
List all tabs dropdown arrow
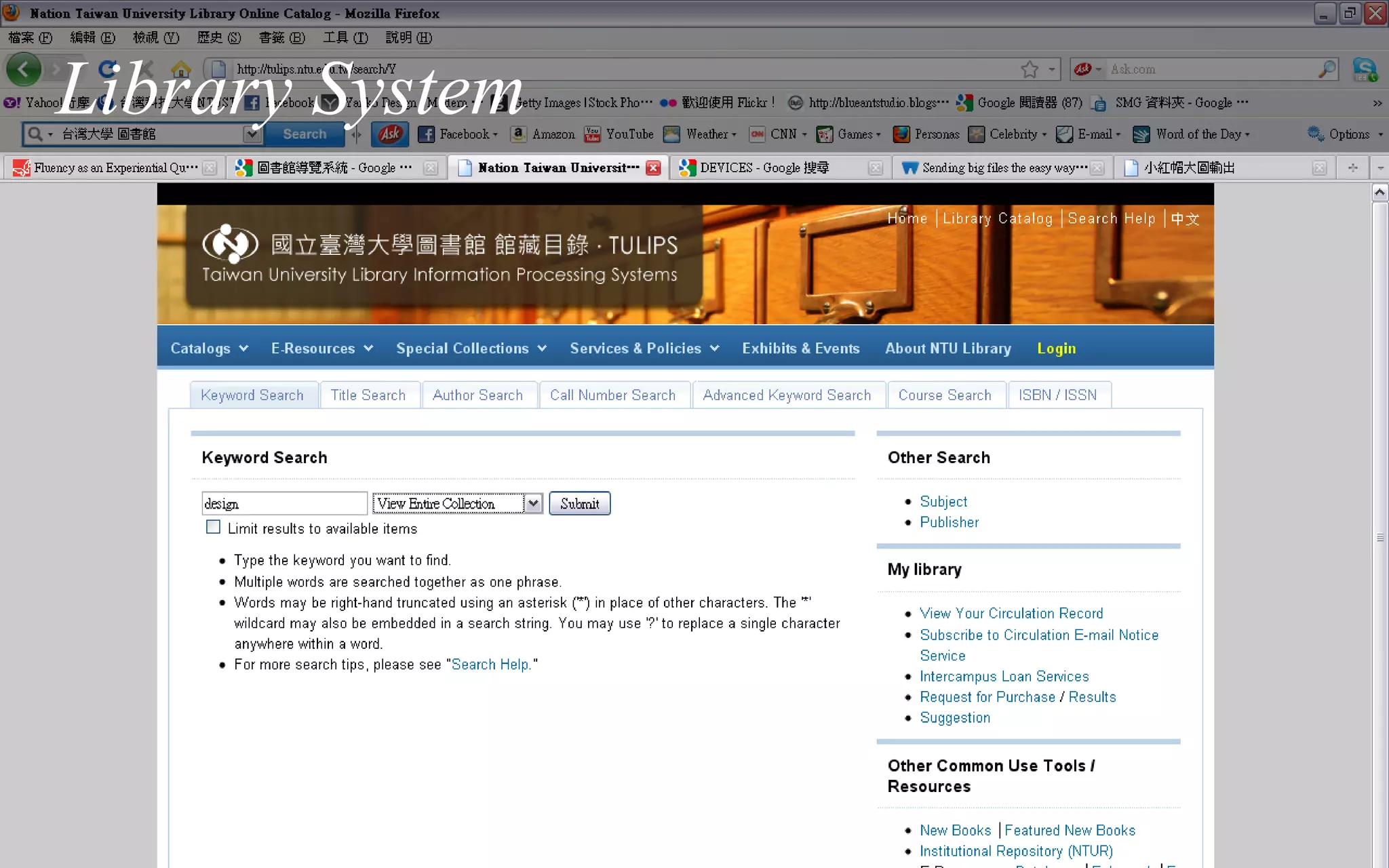[1380, 167]
